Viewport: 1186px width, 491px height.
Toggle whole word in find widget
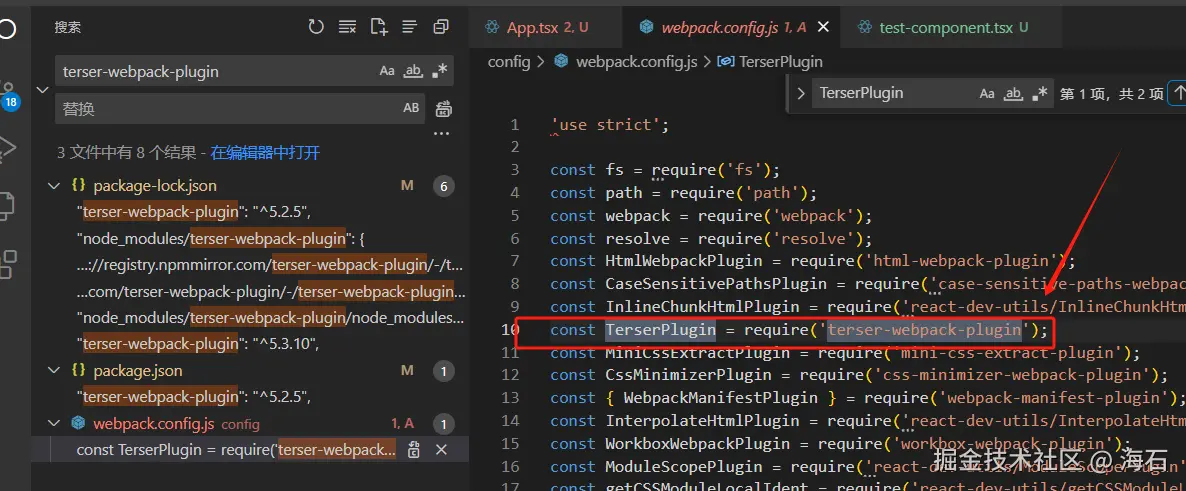[x=1013, y=94]
